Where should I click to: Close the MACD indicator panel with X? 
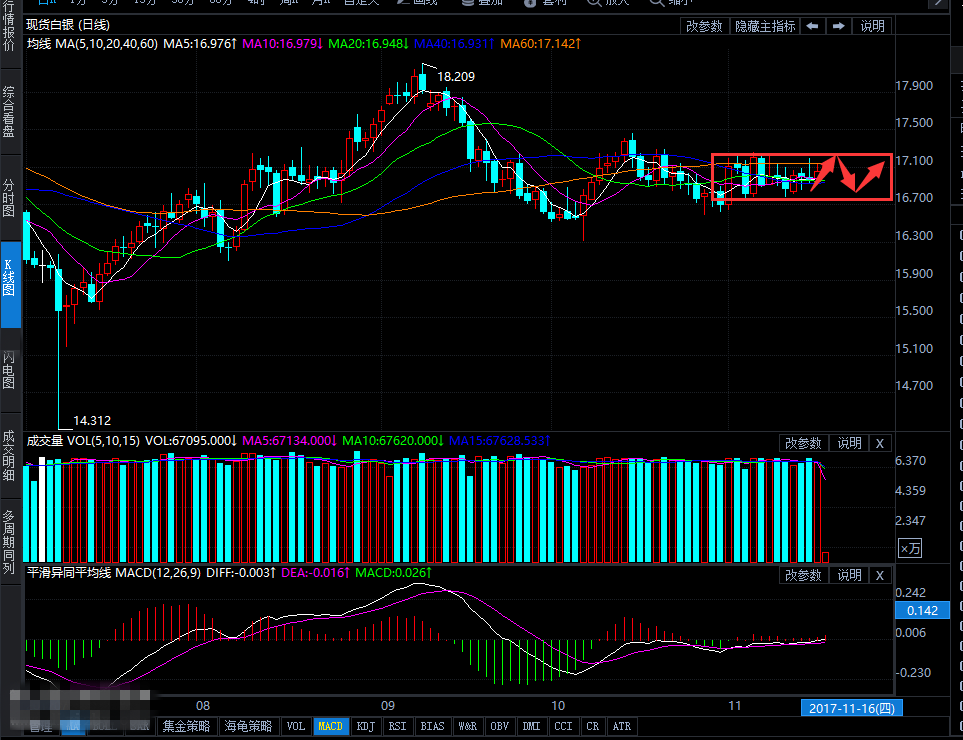(x=879, y=575)
